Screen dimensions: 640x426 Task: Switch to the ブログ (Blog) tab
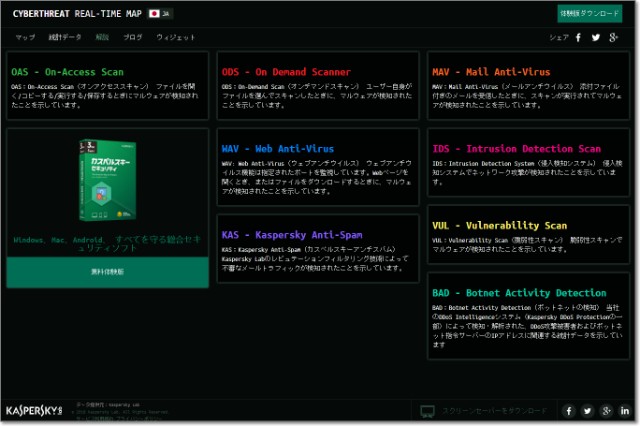(132, 37)
